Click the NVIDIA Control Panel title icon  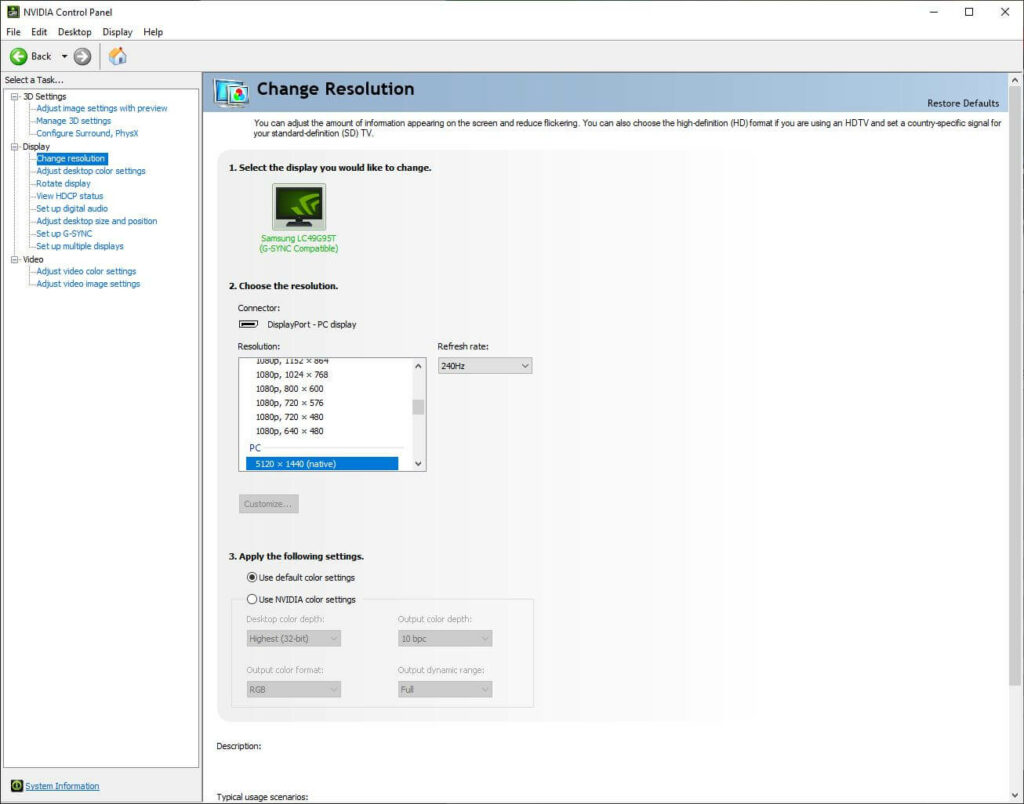[12, 12]
